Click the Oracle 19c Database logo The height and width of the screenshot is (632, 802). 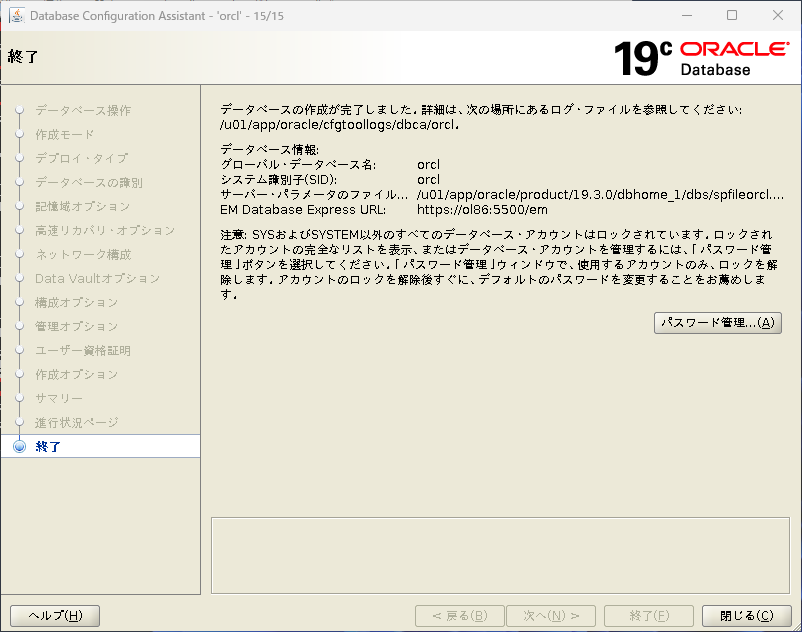click(x=701, y=59)
